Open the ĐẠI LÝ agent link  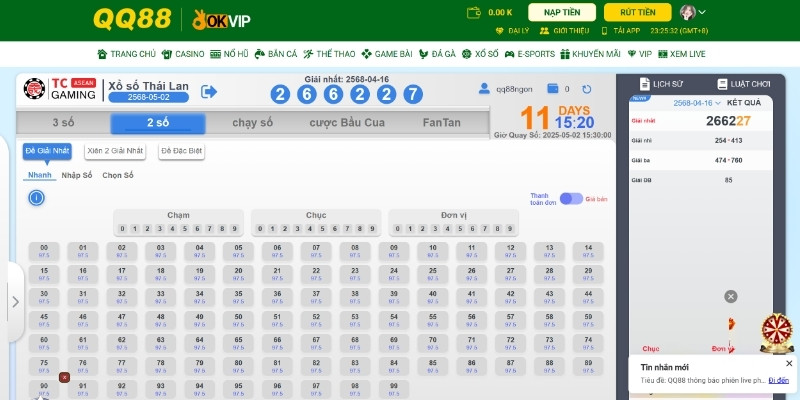click(x=512, y=31)
